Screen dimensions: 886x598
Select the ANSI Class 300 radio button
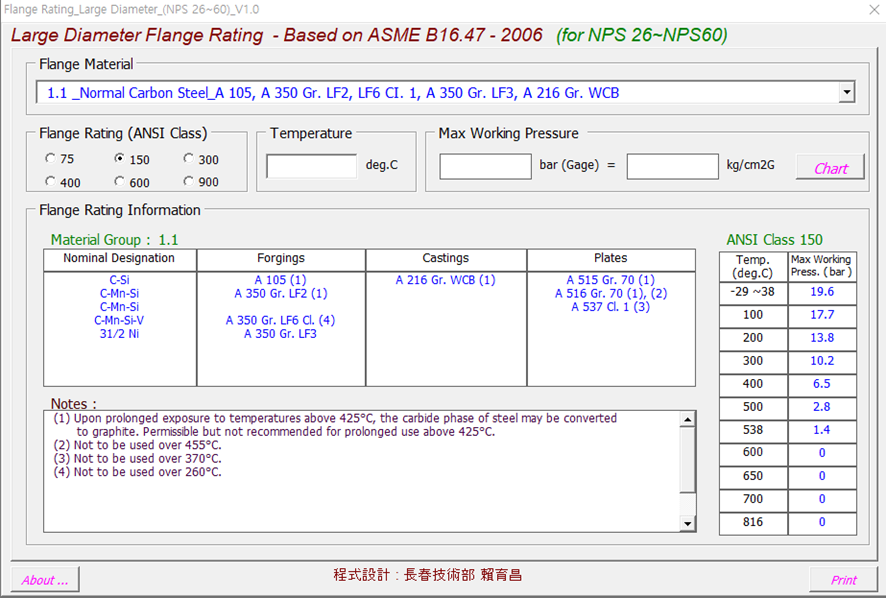coord(188,158)
